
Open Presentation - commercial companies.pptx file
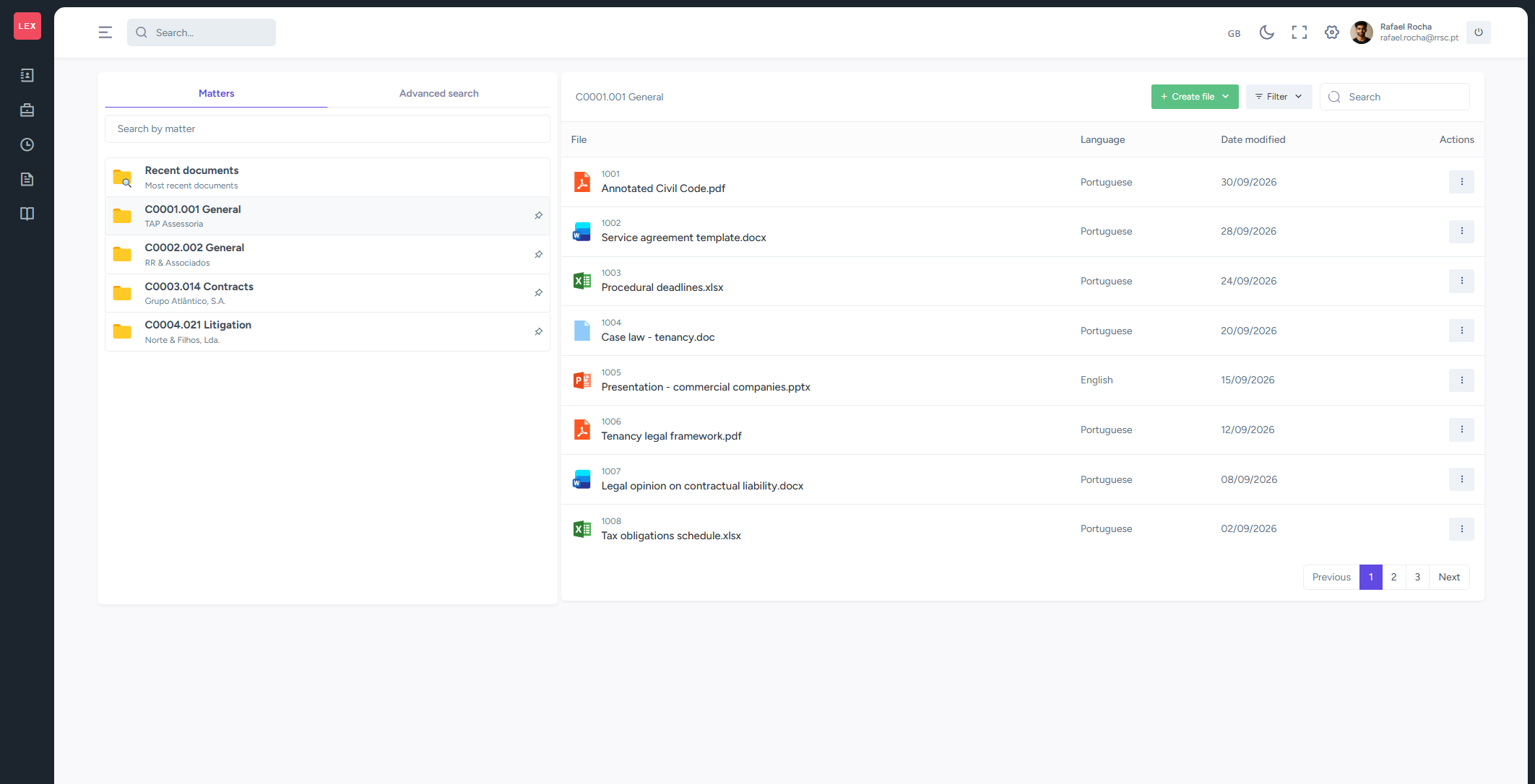click(706, 387)
